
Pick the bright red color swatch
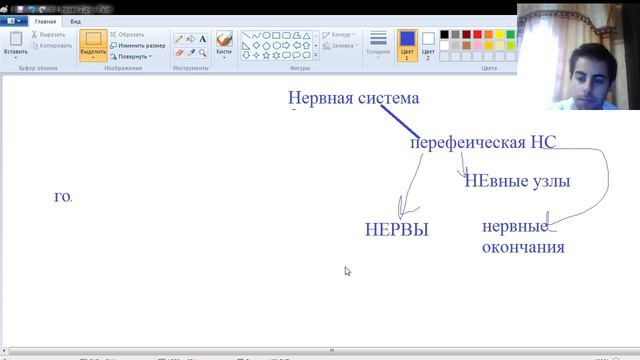(x=478, y=35)
